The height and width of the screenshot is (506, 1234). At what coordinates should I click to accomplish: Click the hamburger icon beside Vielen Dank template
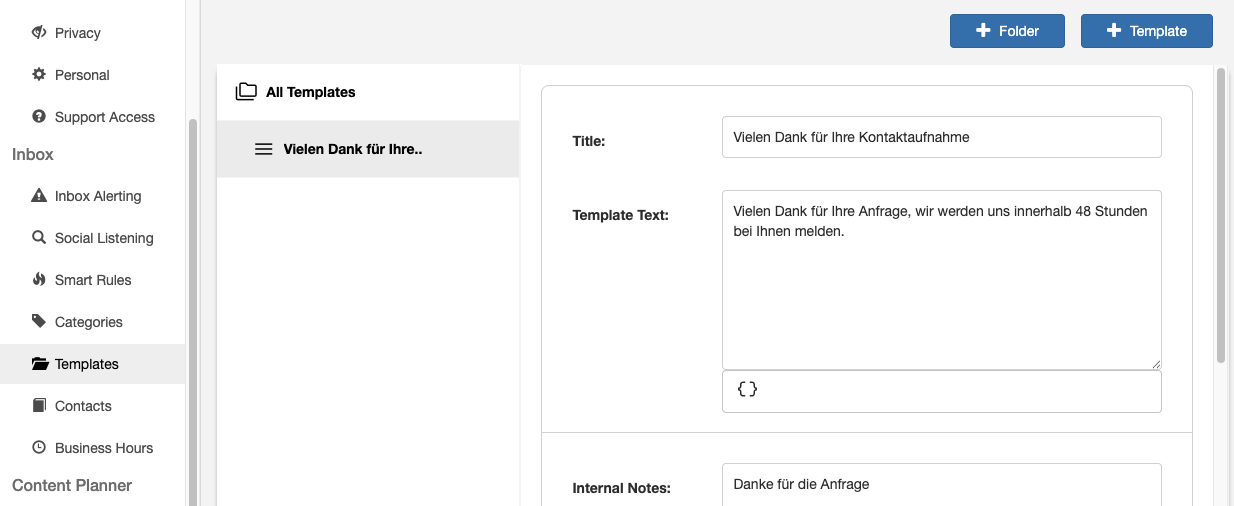click(x=264, y=149)
